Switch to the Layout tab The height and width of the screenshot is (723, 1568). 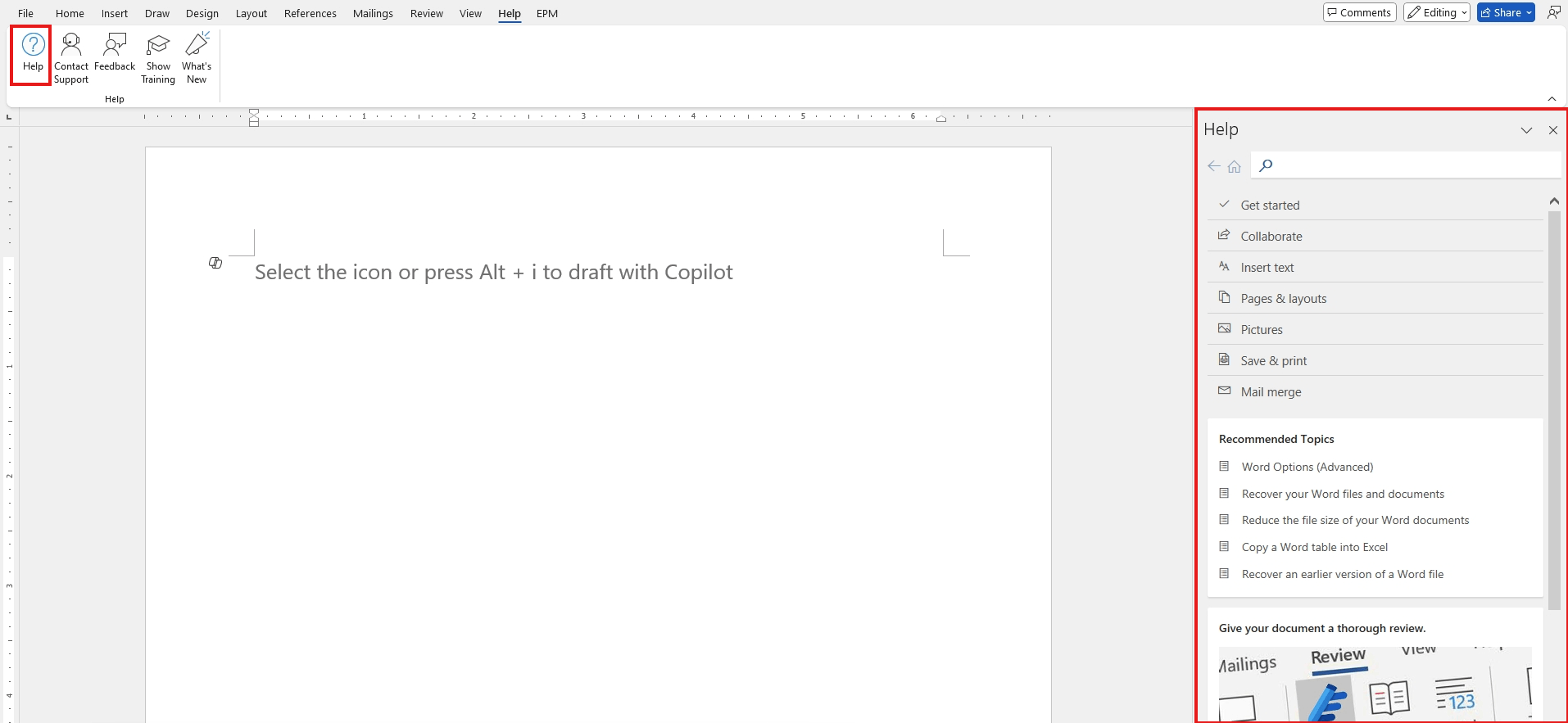(252, 13)
